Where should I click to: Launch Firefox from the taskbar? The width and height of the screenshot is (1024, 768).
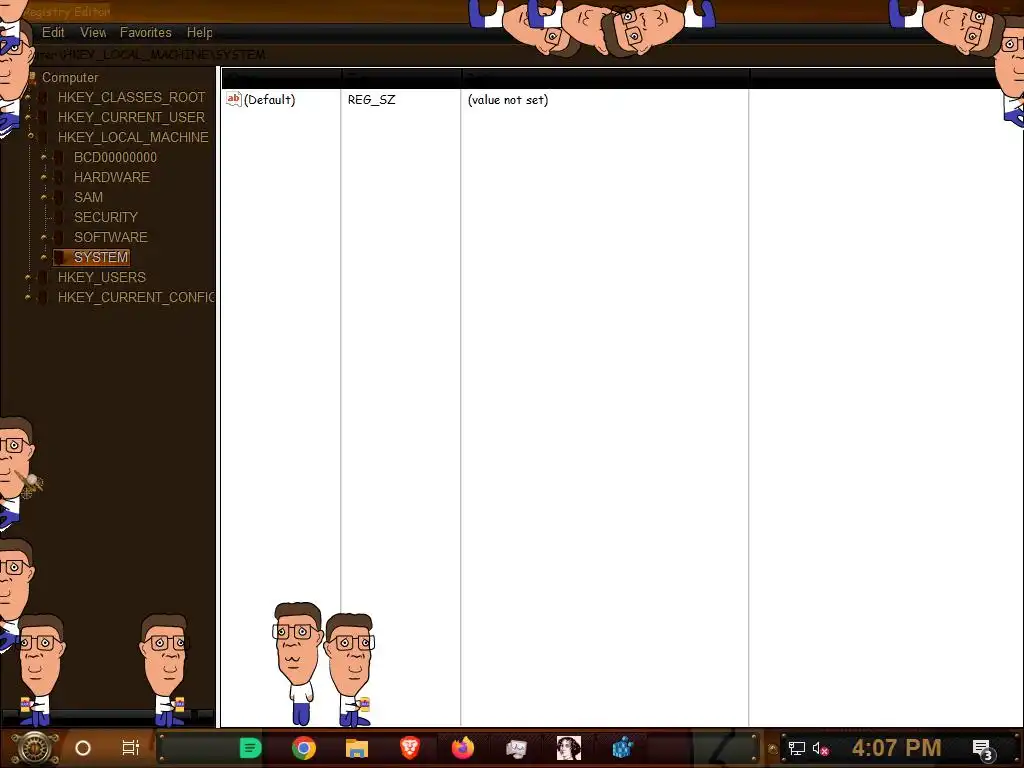(463, 748)
